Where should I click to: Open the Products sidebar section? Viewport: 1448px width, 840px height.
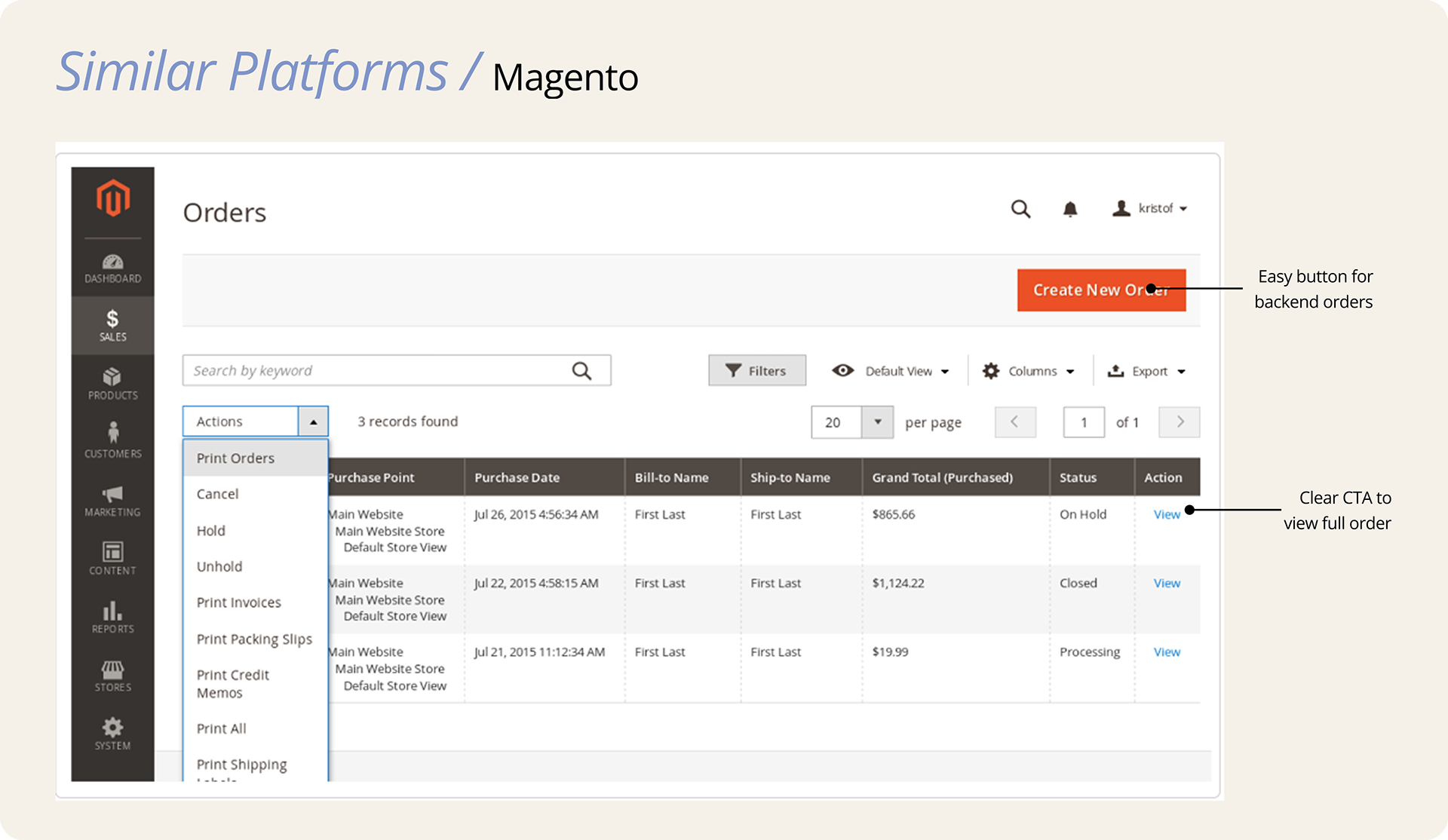(113, 384)
